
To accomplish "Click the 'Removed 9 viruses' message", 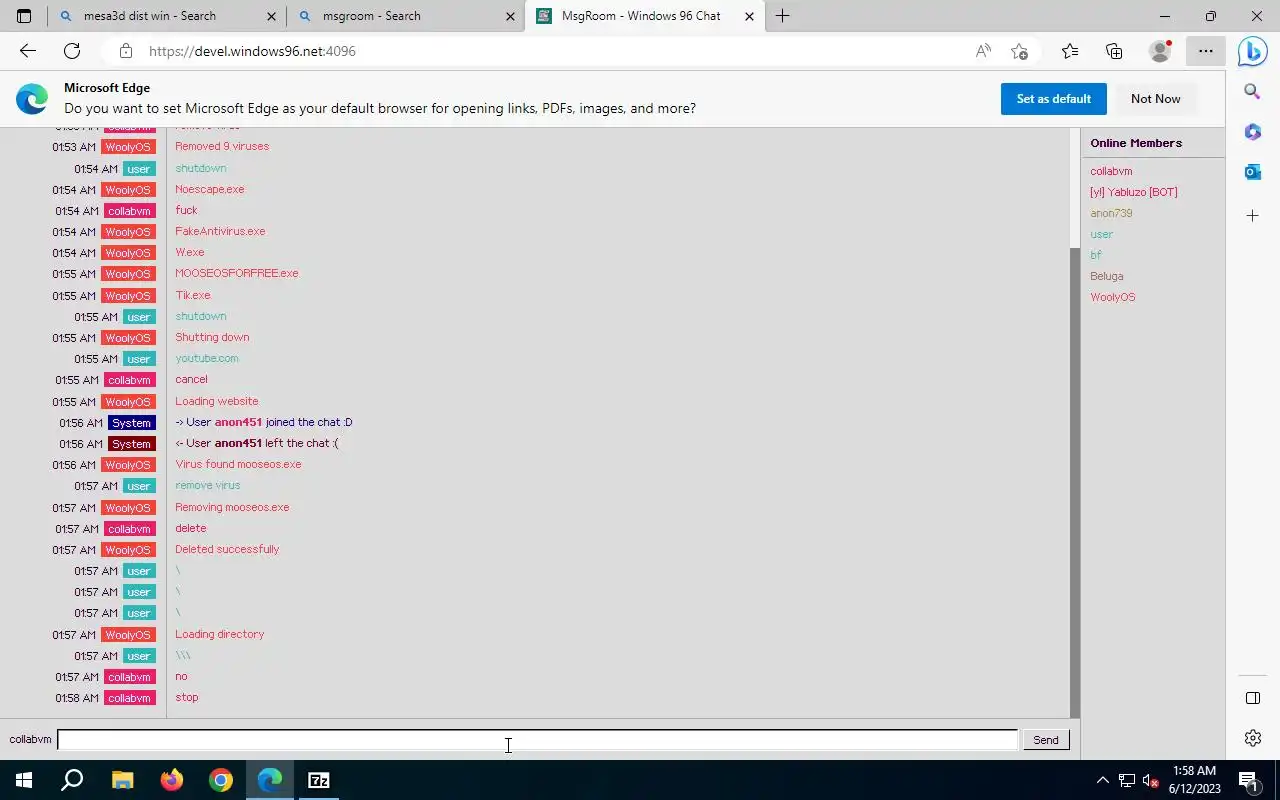I will (222, 146).
